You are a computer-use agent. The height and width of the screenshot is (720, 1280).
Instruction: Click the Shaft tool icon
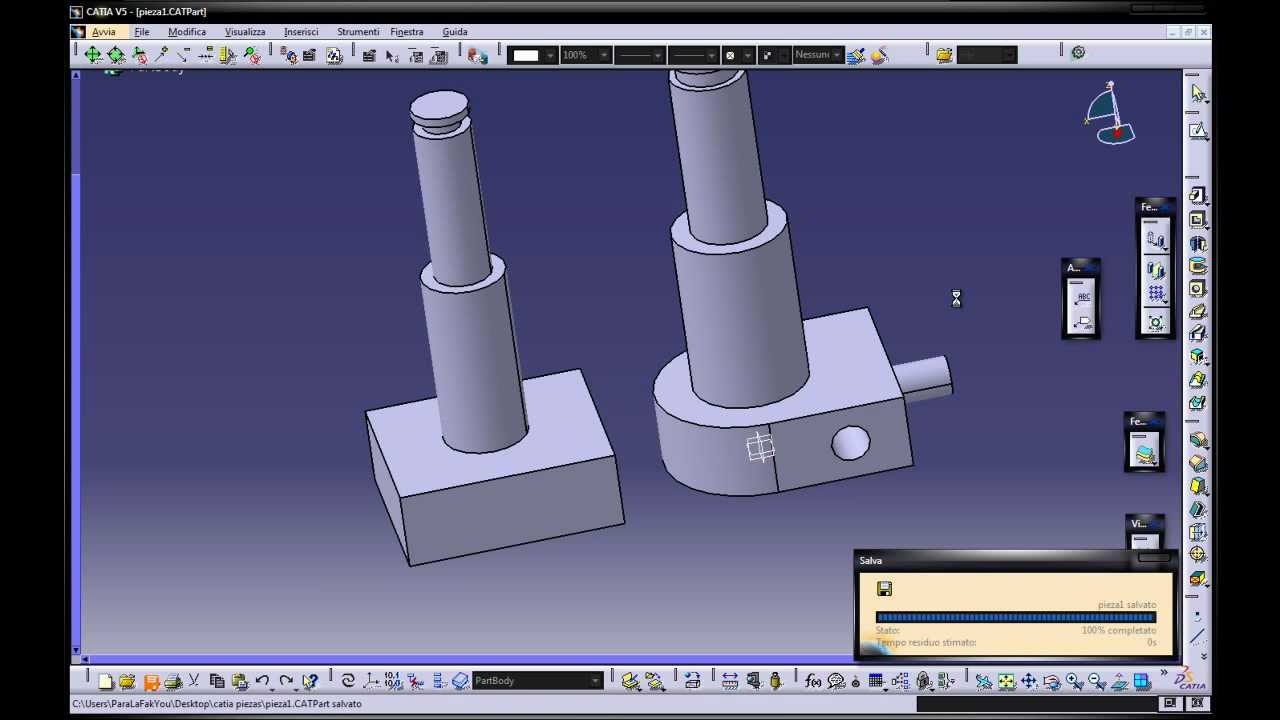point(1198,243)
